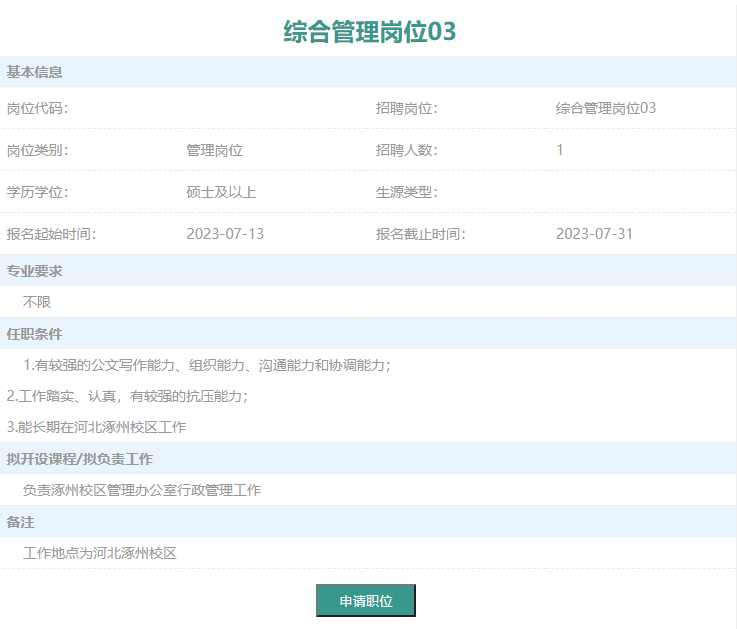This screenshot has width=737, height=629.
Task: Select condition 2 about 抗压能力
Action: point(127,396)
